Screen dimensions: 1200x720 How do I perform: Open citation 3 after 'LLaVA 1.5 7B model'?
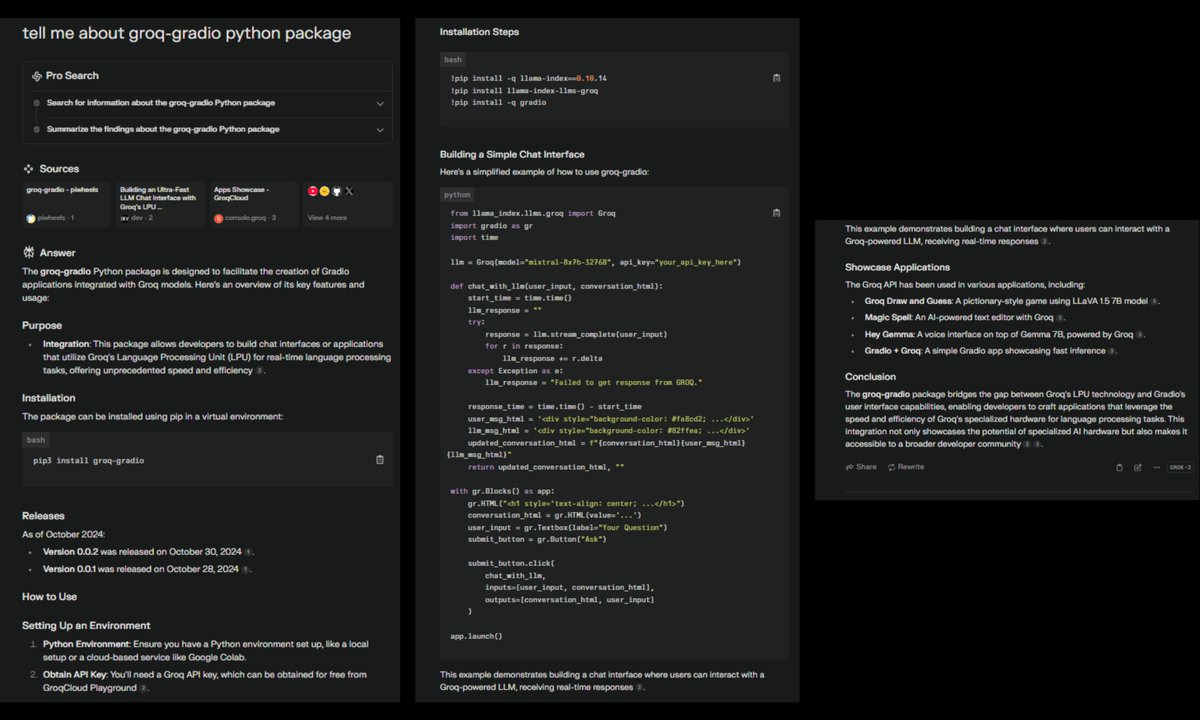(1154, 301)
